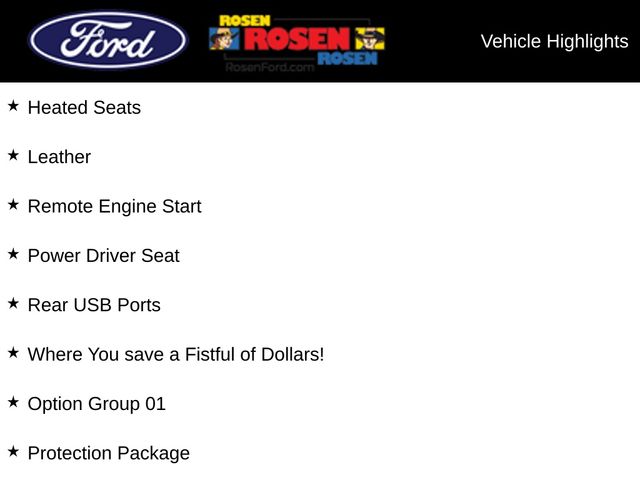The image size is (640, 480).
Task: Click the Ford oval logo
Action: tap(108, 41)
